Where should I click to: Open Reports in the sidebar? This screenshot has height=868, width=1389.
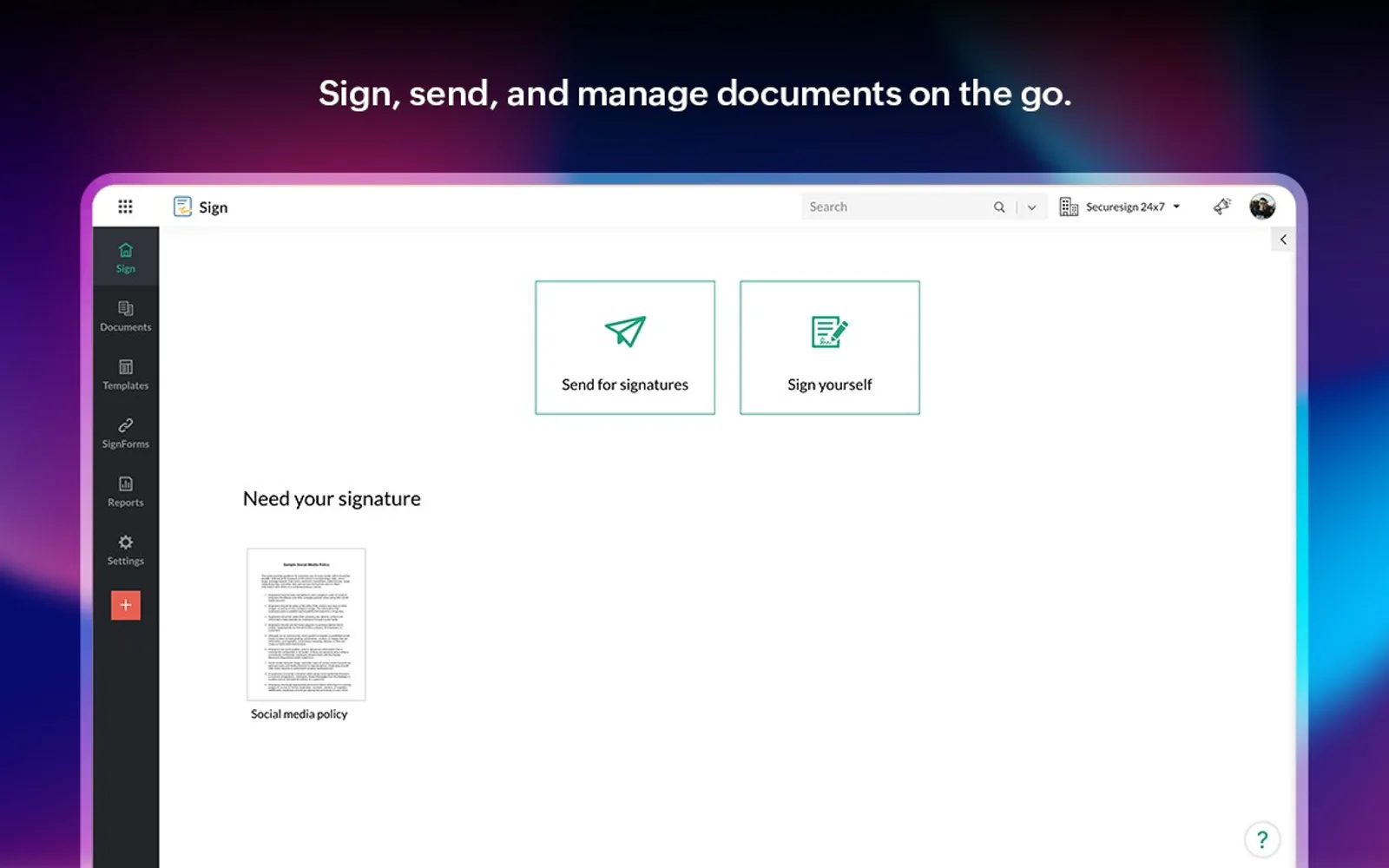click(x=126, y=491)
